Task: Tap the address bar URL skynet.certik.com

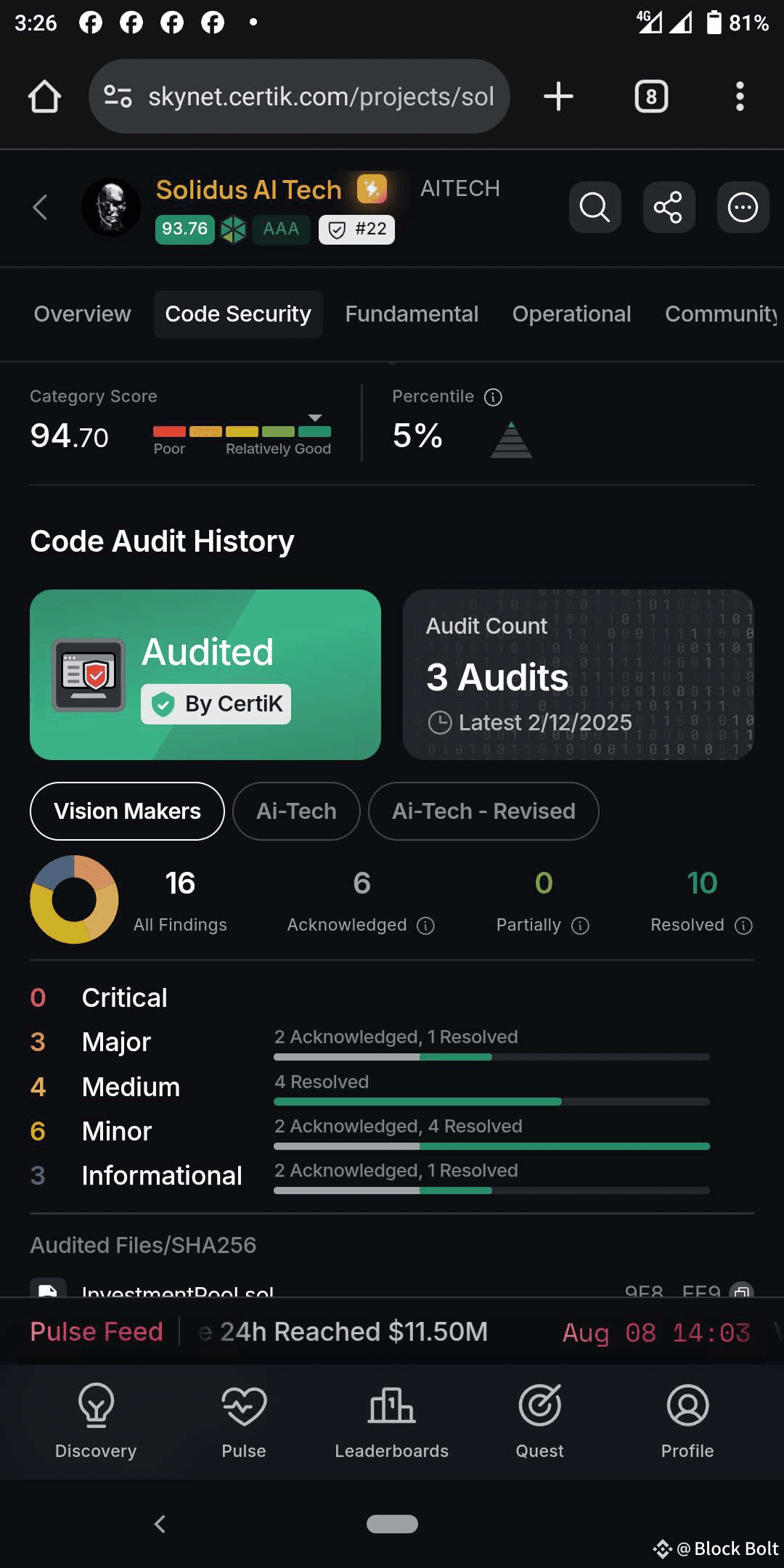Action: coord(321,97)
